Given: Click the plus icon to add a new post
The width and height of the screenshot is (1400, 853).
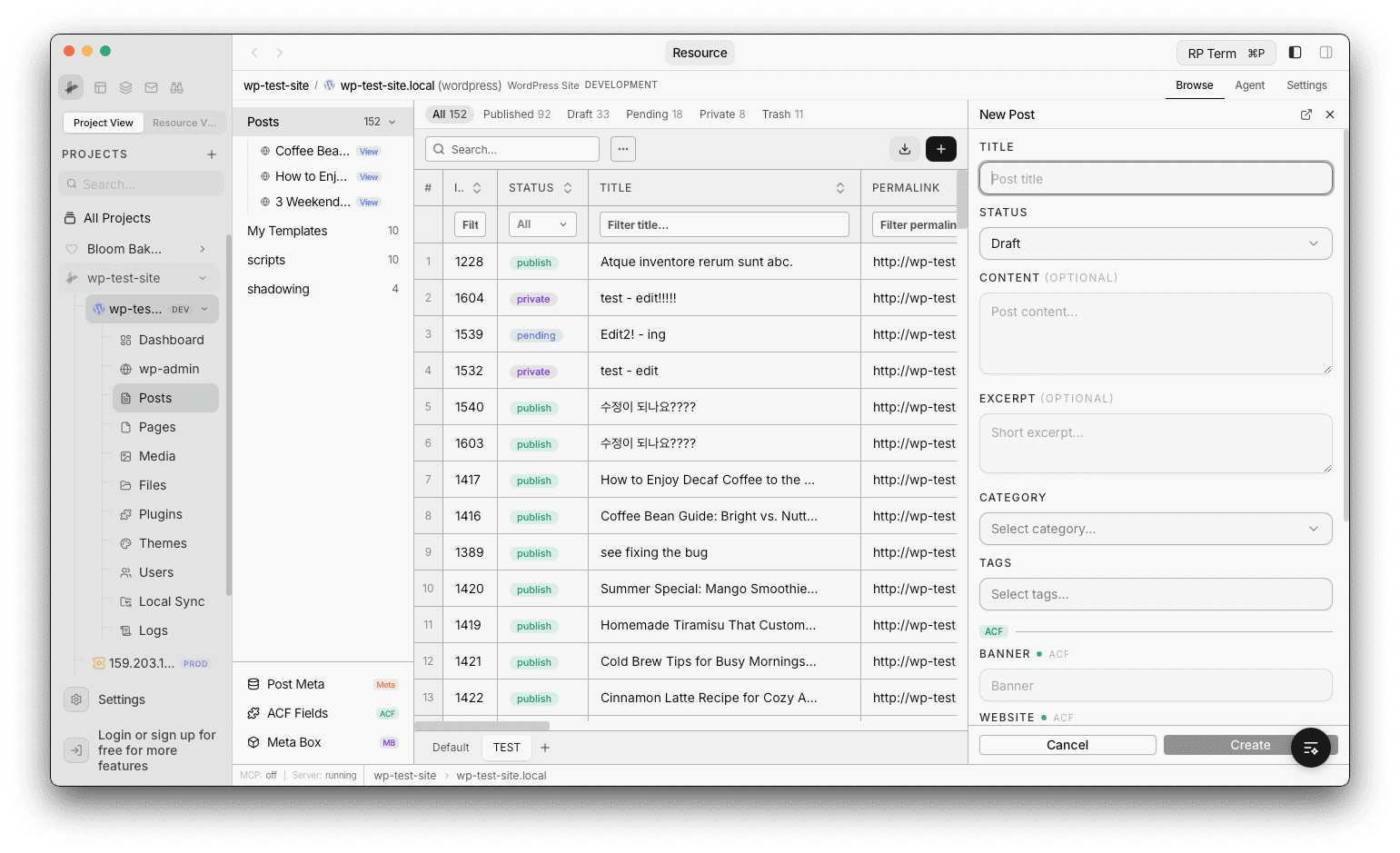Looking at the screenshot, I should point(941,148).
